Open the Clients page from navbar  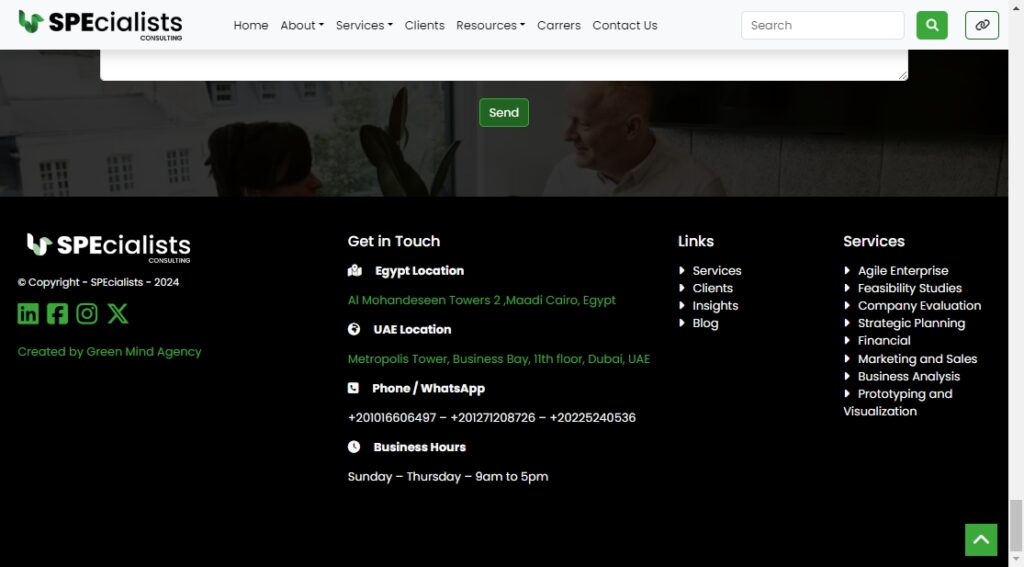point(424,25)
